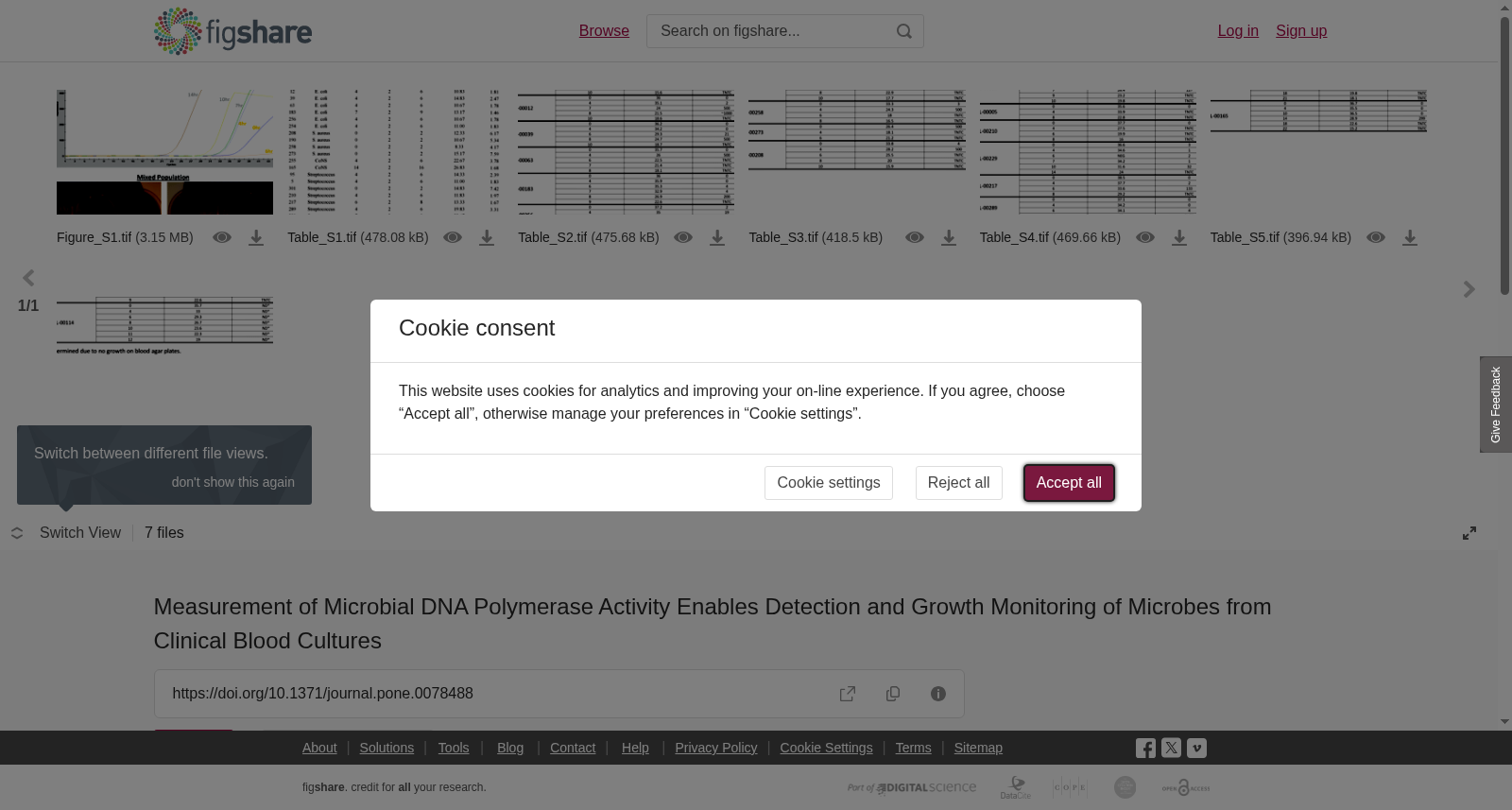Show DOI info icon
This screenshot has height=810, width=1512.
tap(938, 694)
